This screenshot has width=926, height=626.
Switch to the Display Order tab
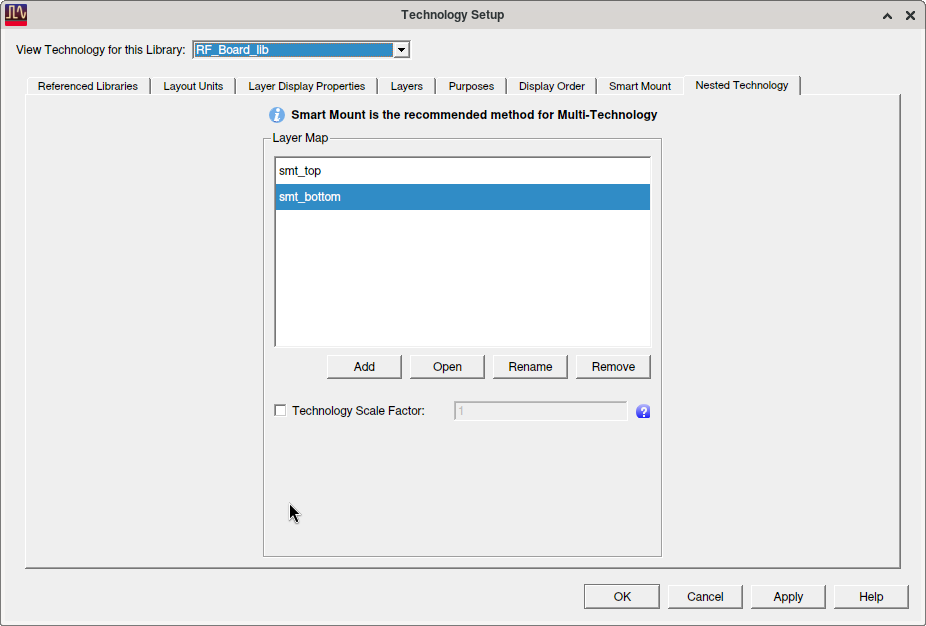[x=552, y=86]
